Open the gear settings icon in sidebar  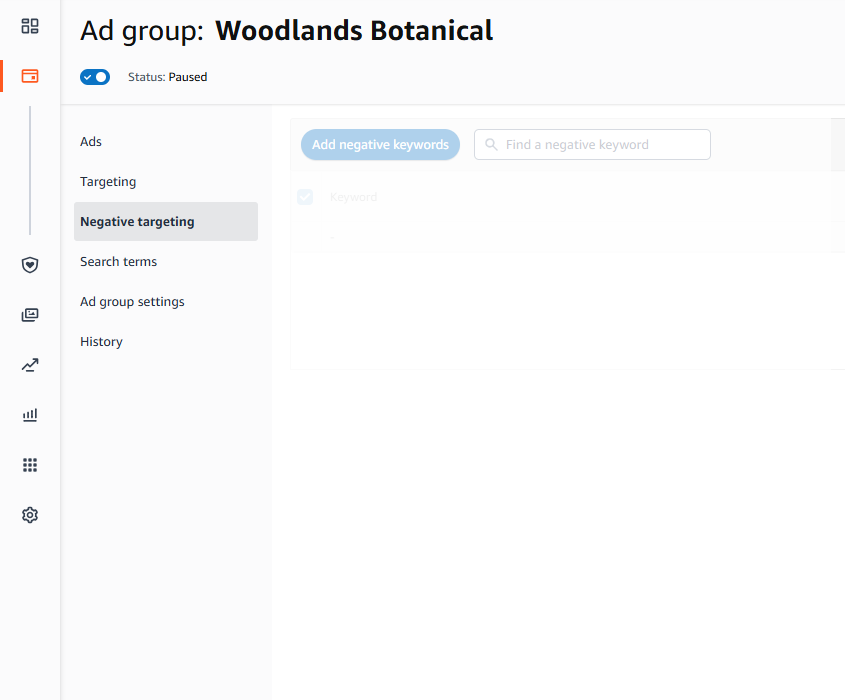pyautogui.click(x=30, y=515)
